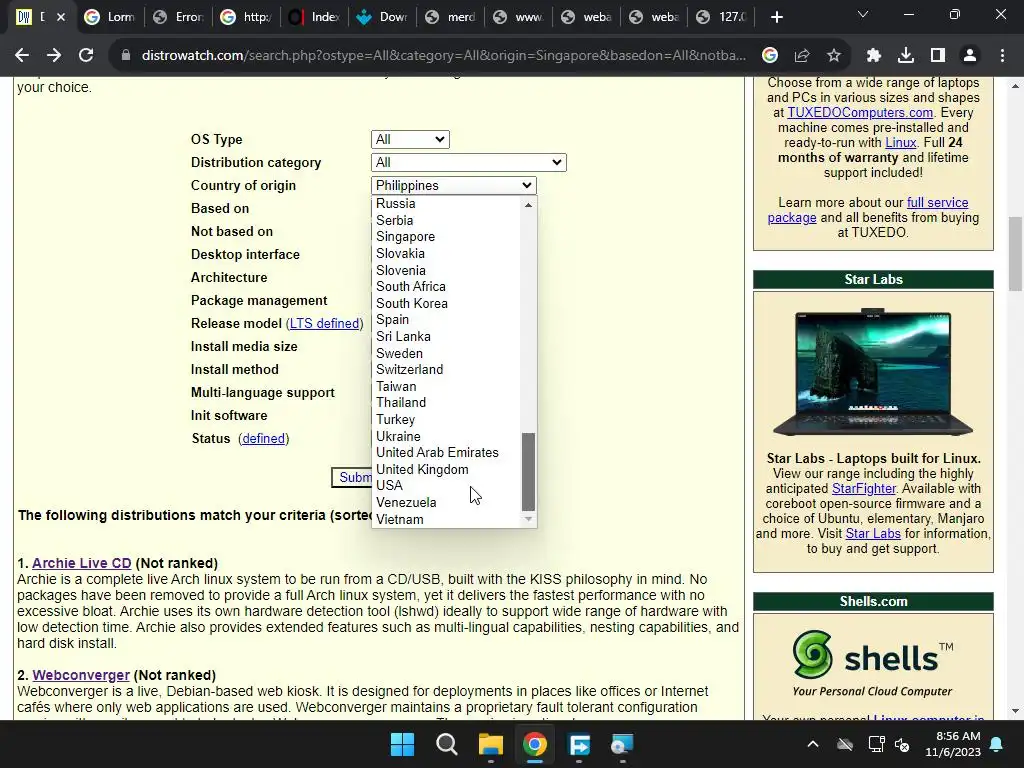1024x768 pixels.
Task: Open the Windows Start menu
Action: [402, 744]
